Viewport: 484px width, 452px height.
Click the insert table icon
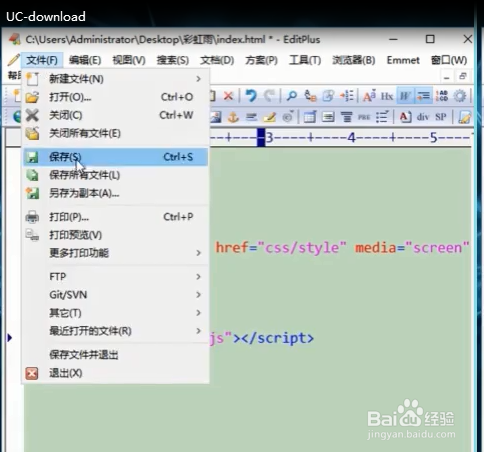pyautogui.click(x=310, y=117)
